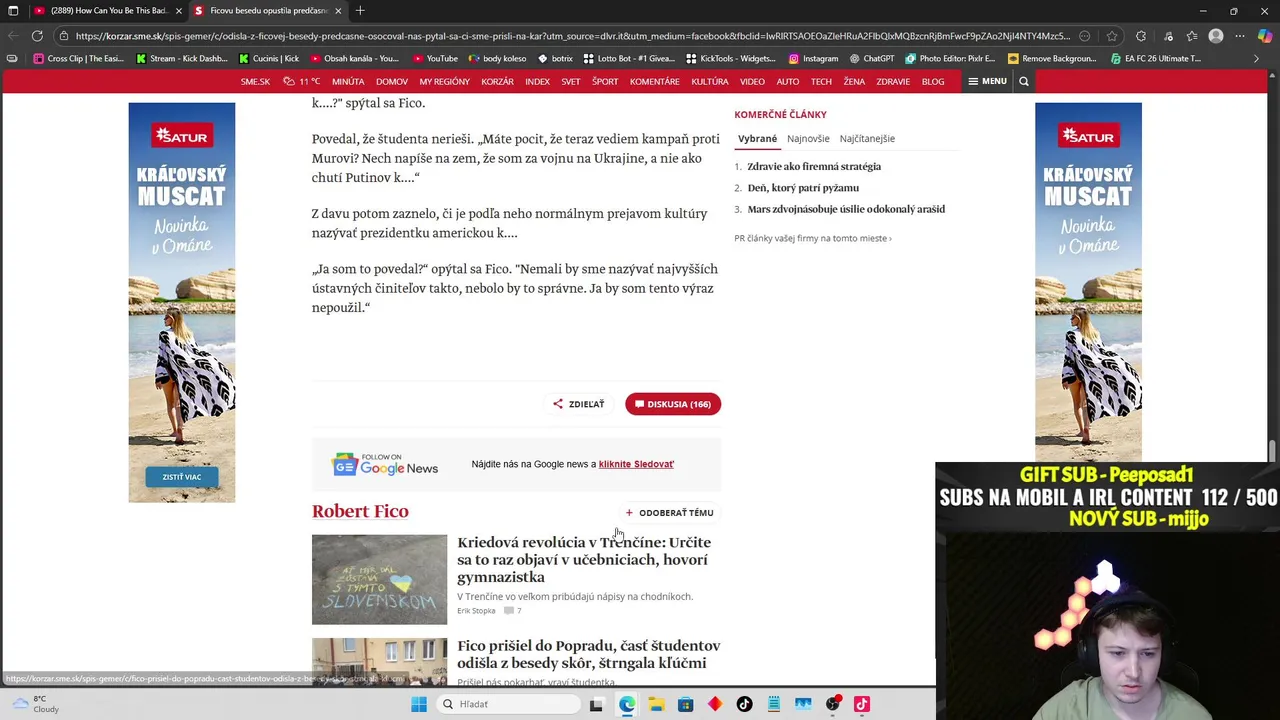This screenshot has width=1280, height=720.
Task: Click 'PR články vašej firmy' link
Action: coord(813,238)
